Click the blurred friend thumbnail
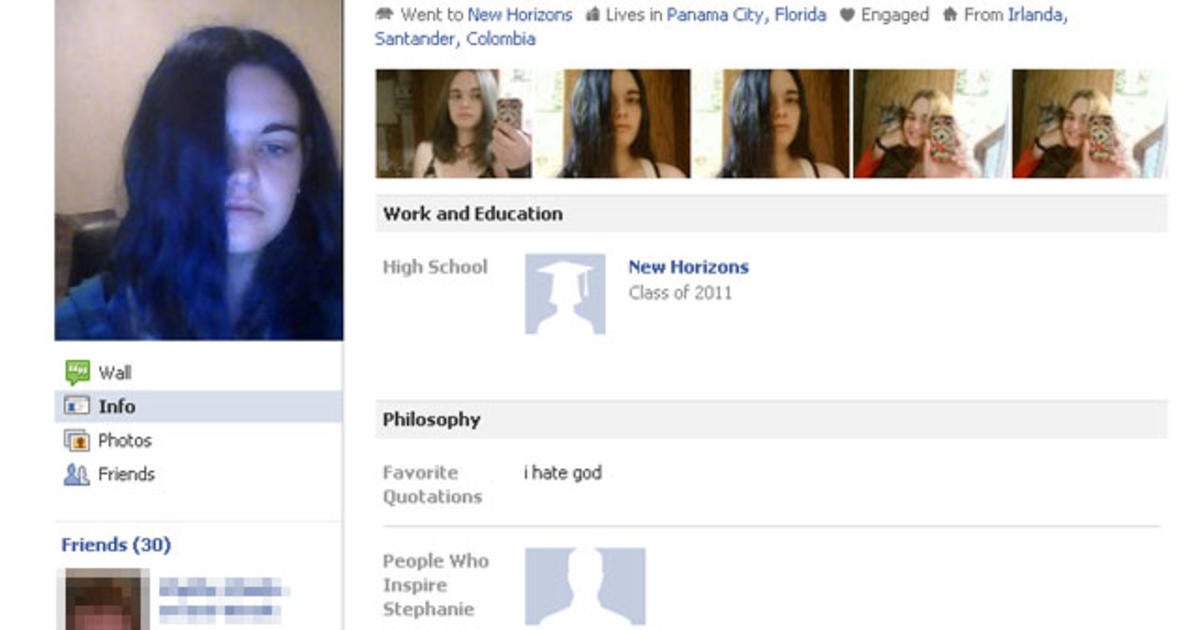The height and width of the screenshot is (630, 1200). point(103,600)
